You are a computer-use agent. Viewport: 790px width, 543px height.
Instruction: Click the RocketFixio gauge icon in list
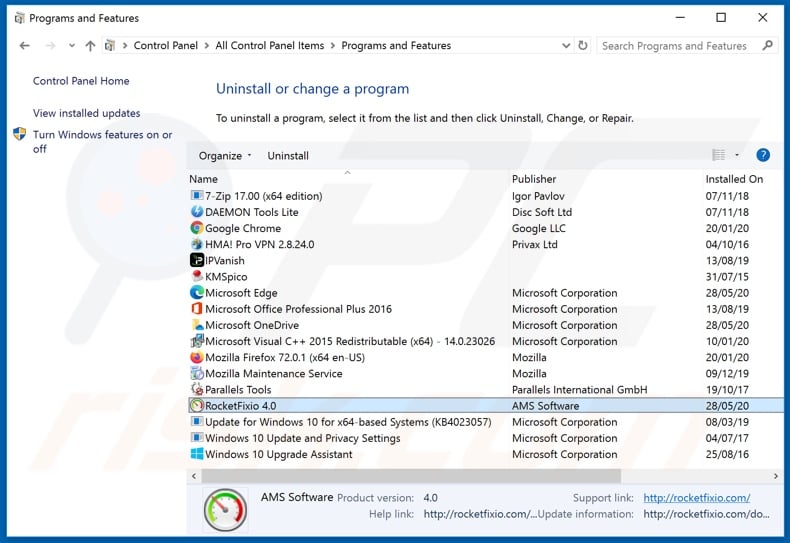pos(197,406)
